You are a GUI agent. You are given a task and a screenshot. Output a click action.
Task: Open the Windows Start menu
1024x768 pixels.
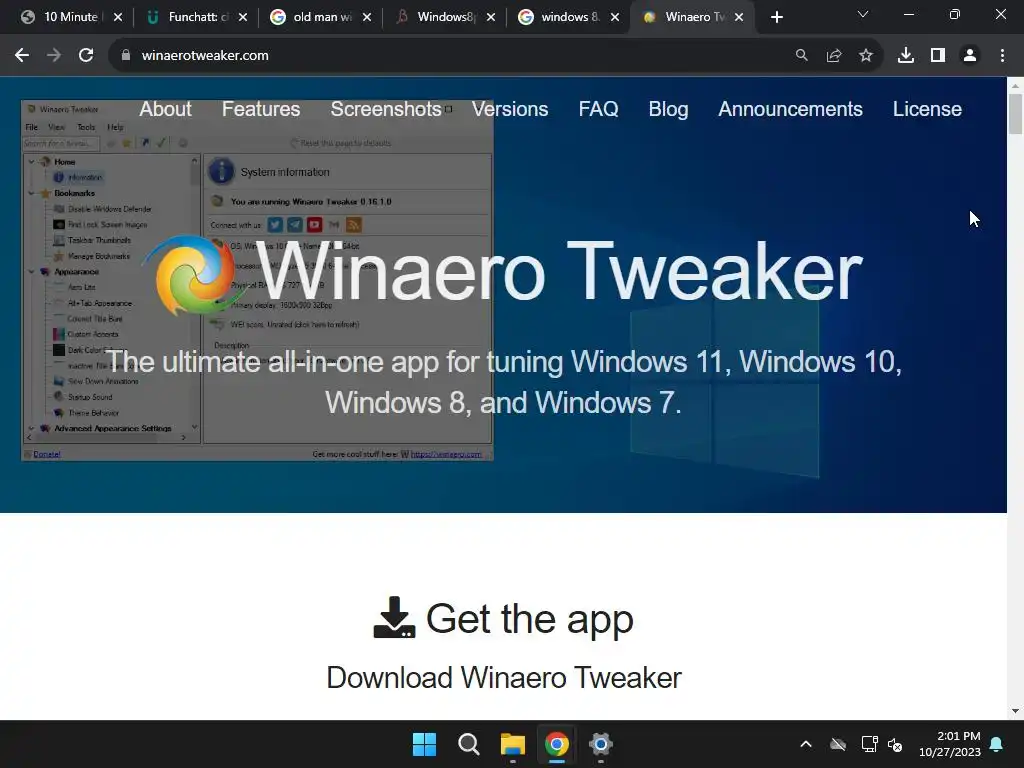coord(424,744)
